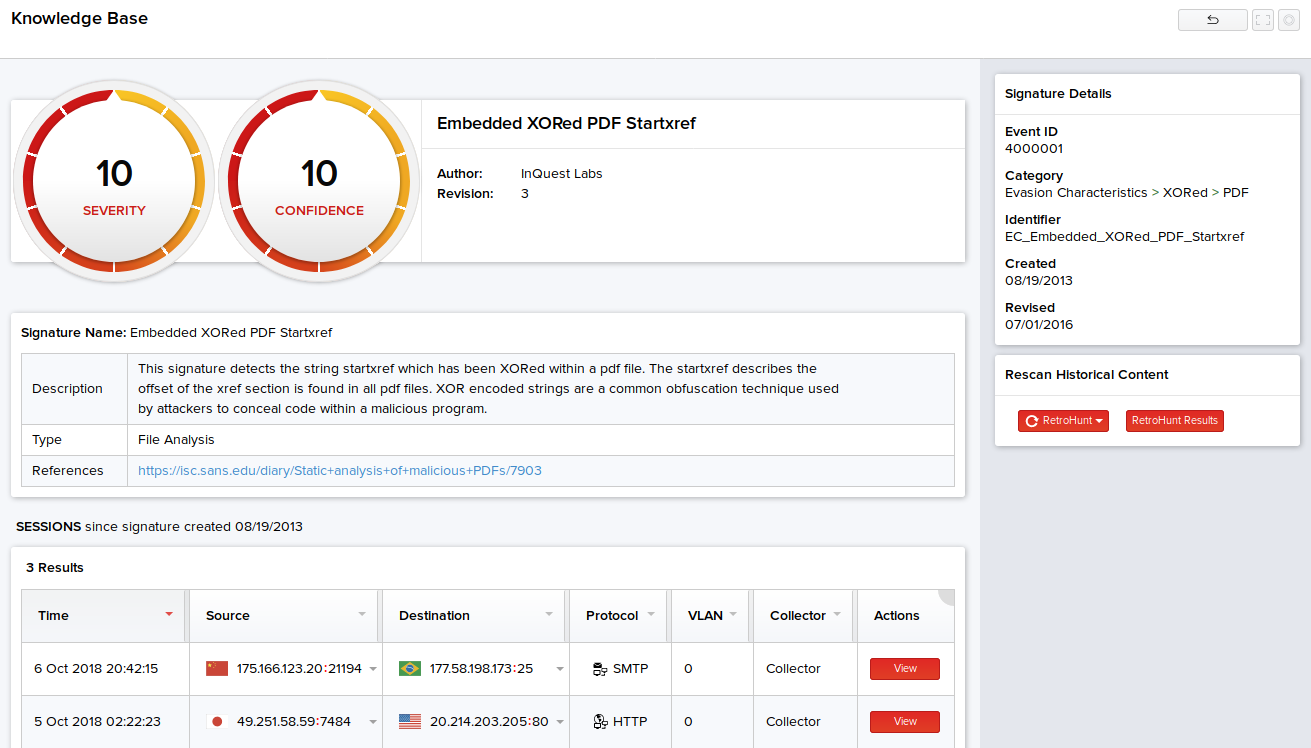Open the RetroHunt dropdown button
This screenshot has width=1311, height=748.
1063,421
